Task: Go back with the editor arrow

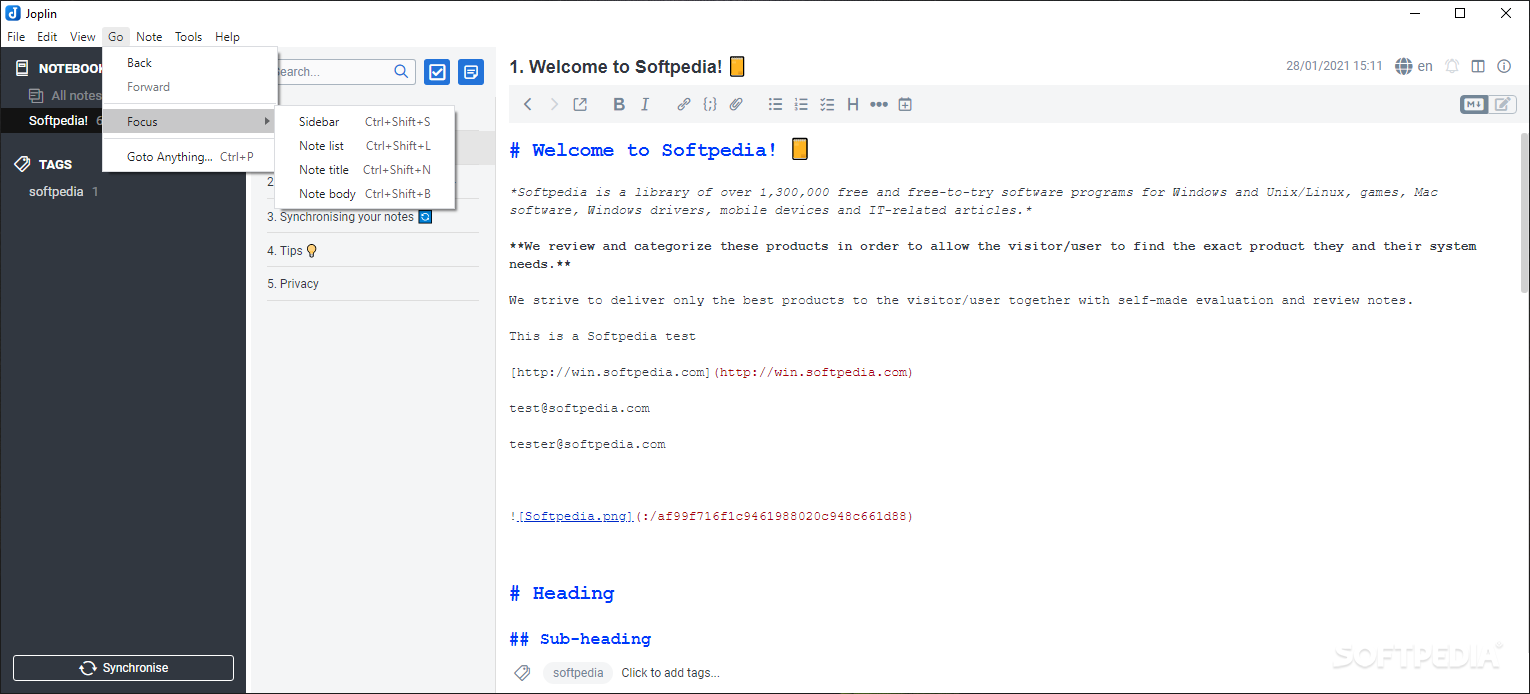Action: (528, 104)
